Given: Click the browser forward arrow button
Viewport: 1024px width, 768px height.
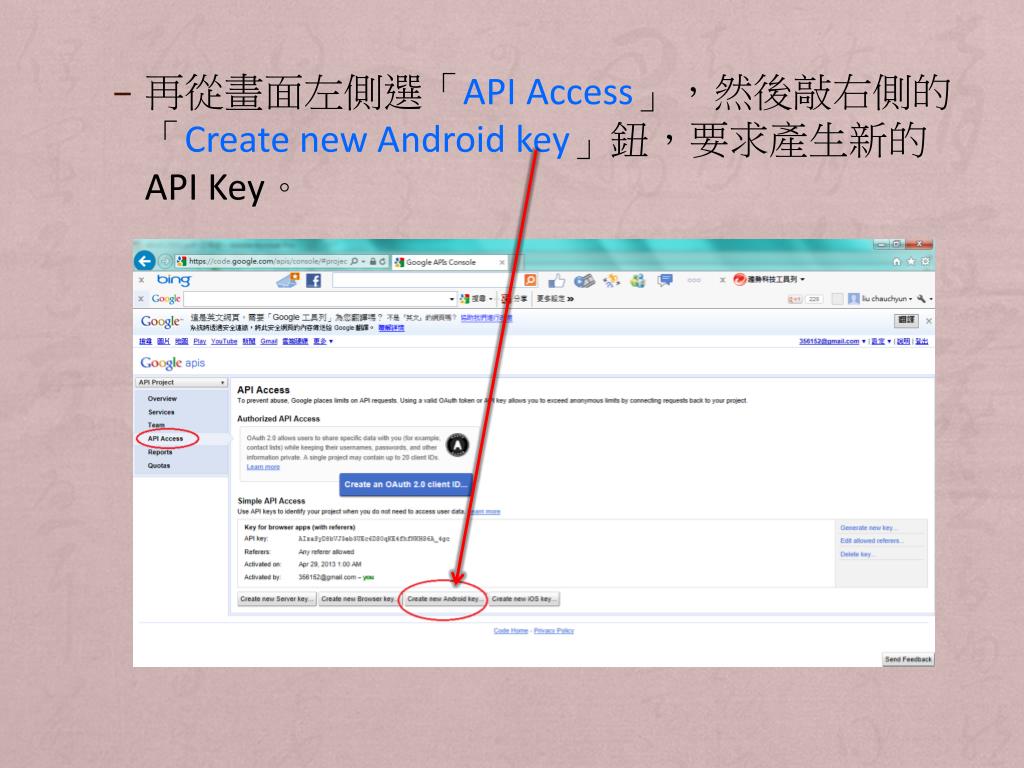Looking at the screenshot, I should click(x=165, y=261).
